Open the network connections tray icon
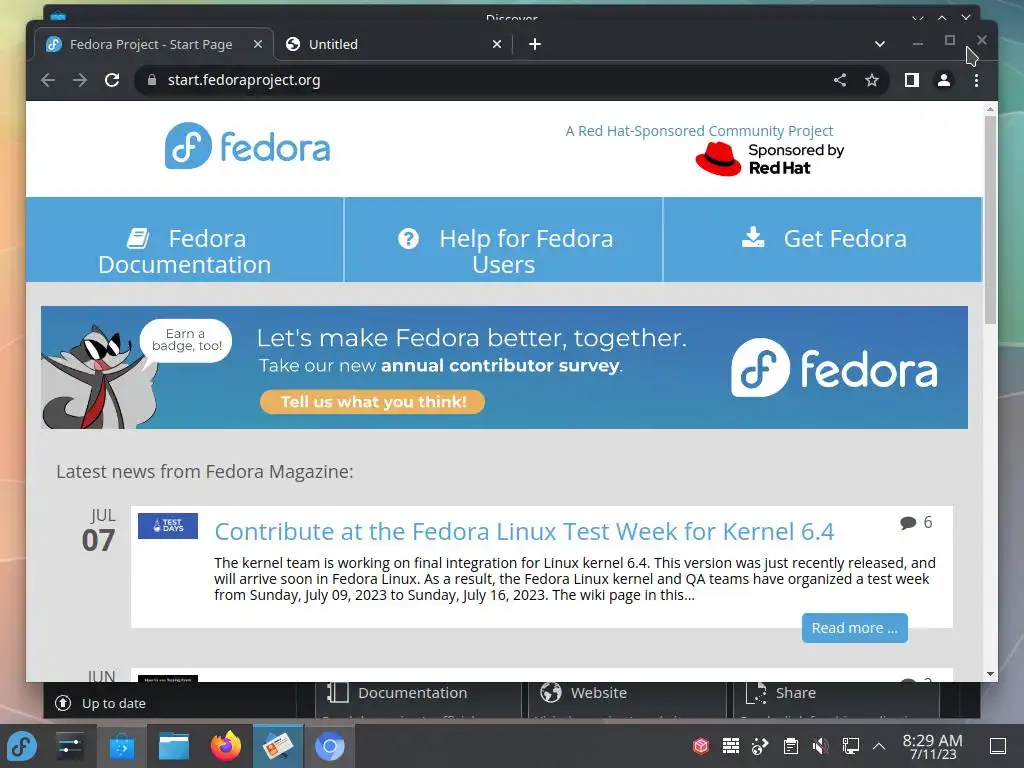The image size is (1024, 768). pos(850,746)
